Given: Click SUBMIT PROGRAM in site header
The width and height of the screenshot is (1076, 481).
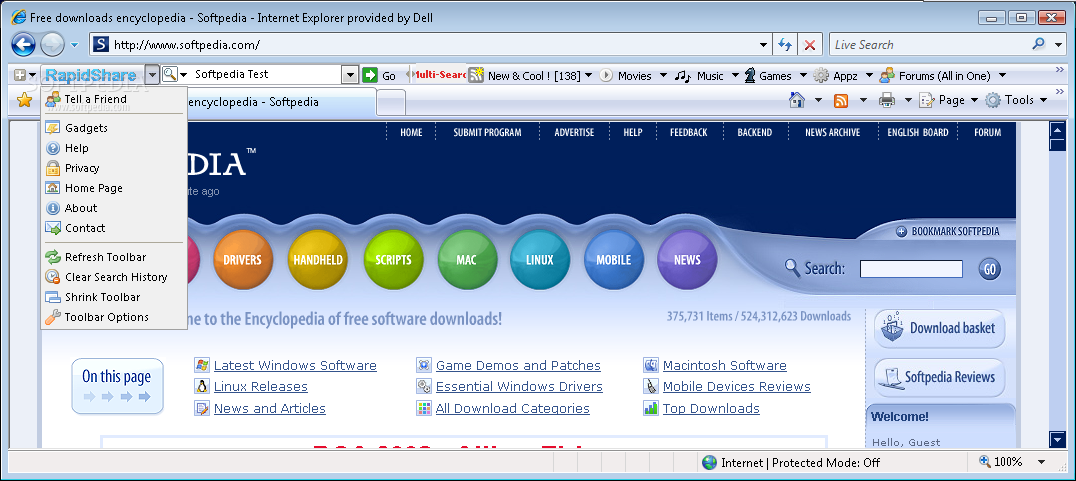Looking at the screenshot, I should point(487,132).
